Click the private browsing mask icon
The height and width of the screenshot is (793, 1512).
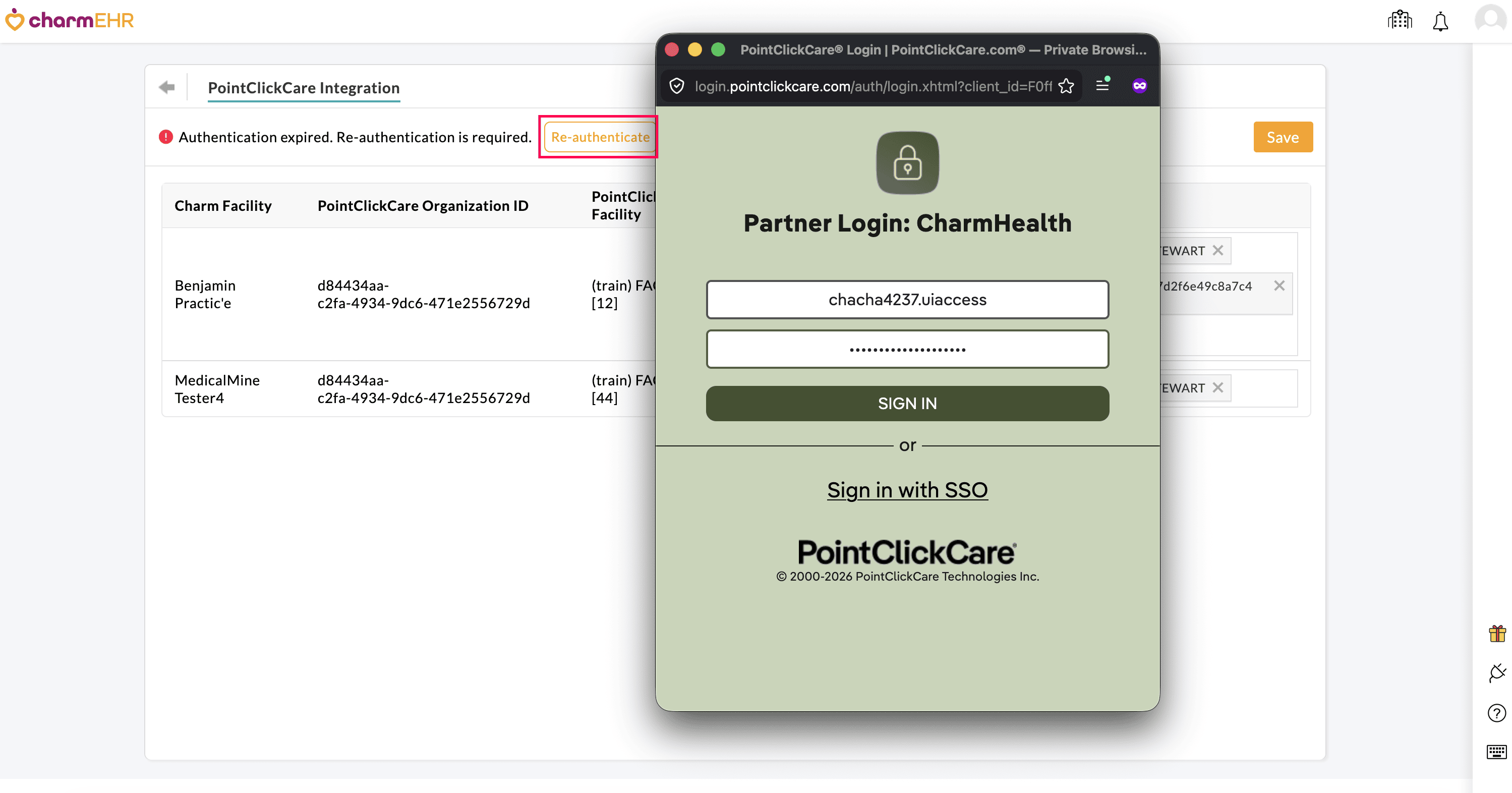pyautogui.click(x=1139, y=86)
